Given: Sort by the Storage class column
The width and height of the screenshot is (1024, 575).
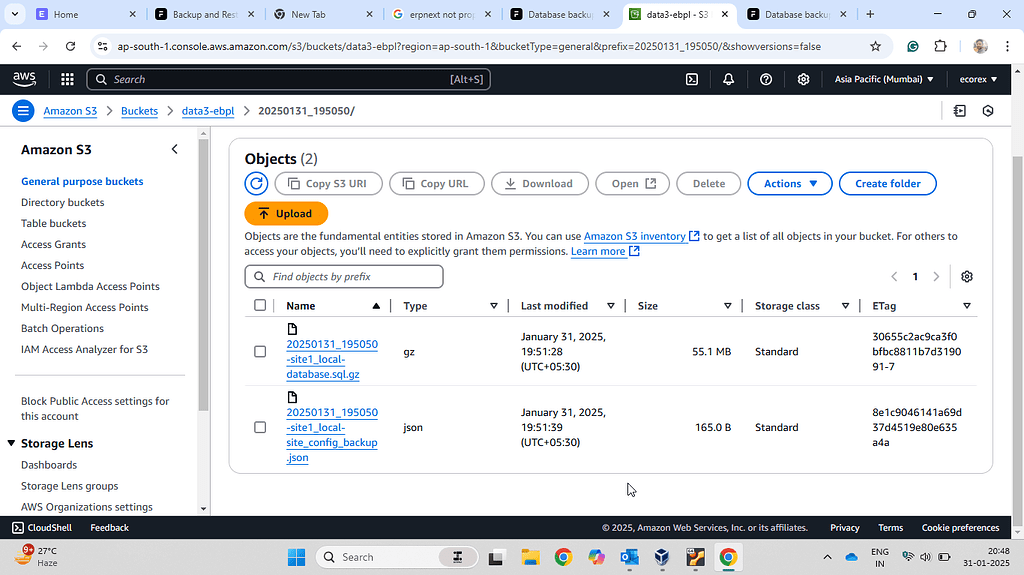Looking at the screenshot, I should point(845,306).
